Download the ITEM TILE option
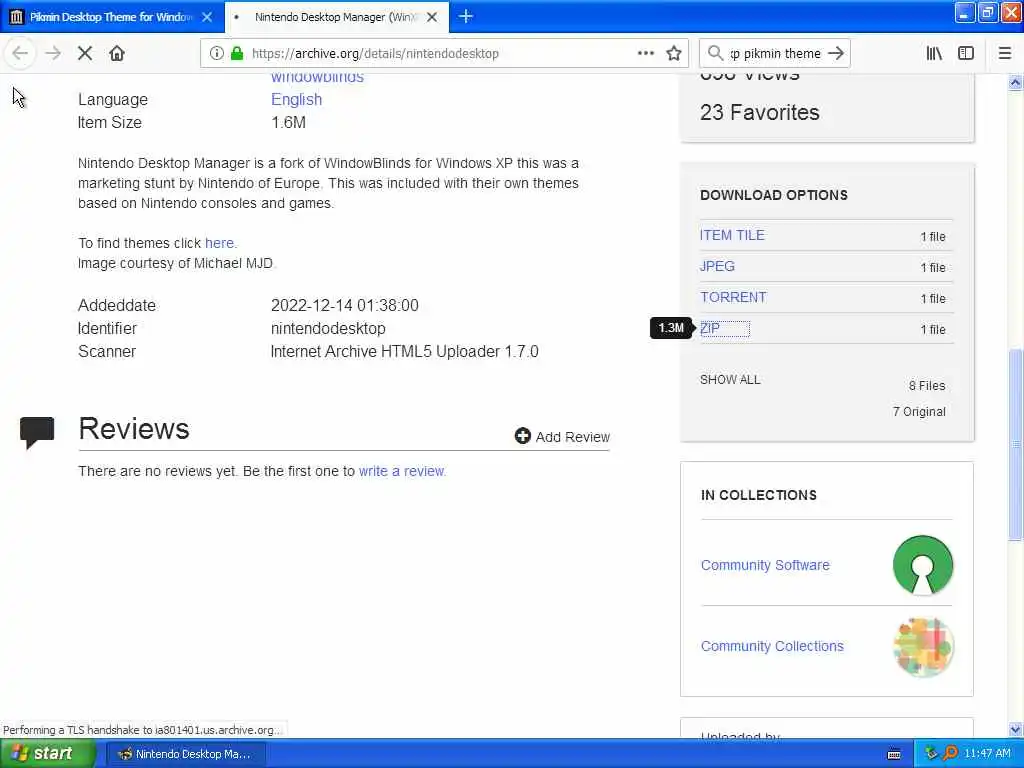This screenshot has width=1024, height=768. pos(732,235)
